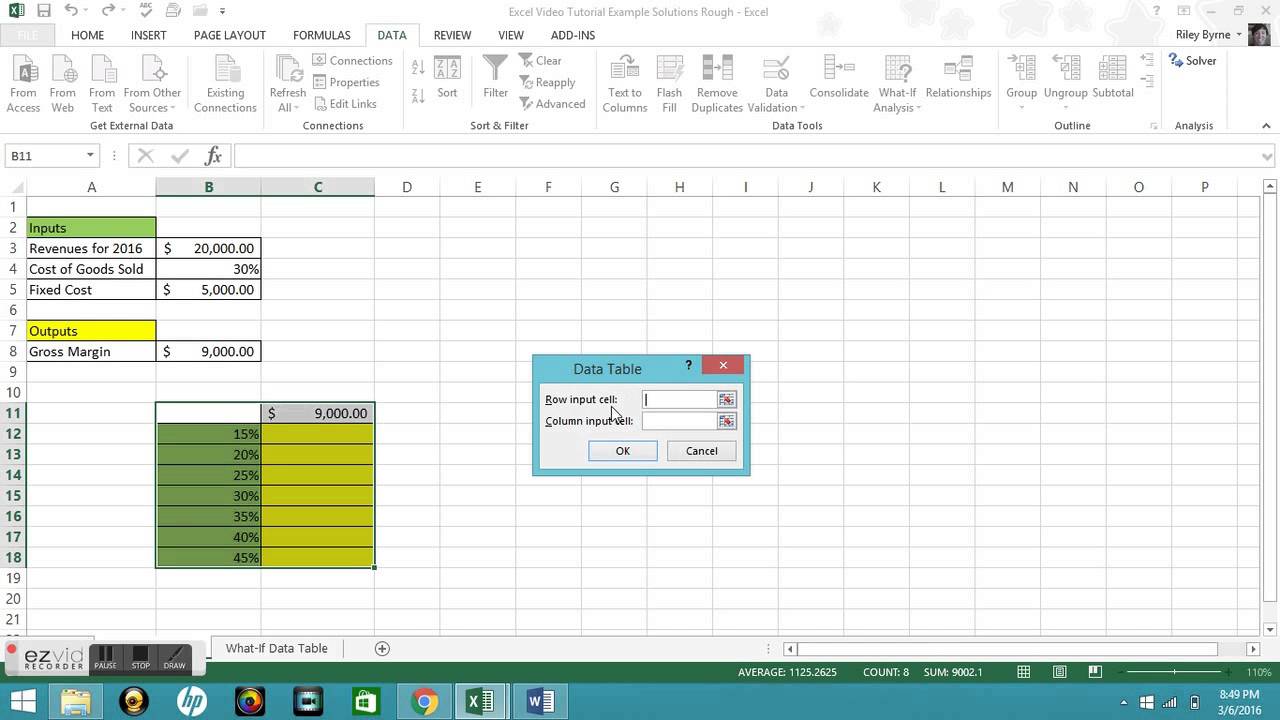This screenshot has width=1280, height=720.
Task: Switch to the FORMULAS ribbon tab
Action: (x=321, y=35)
